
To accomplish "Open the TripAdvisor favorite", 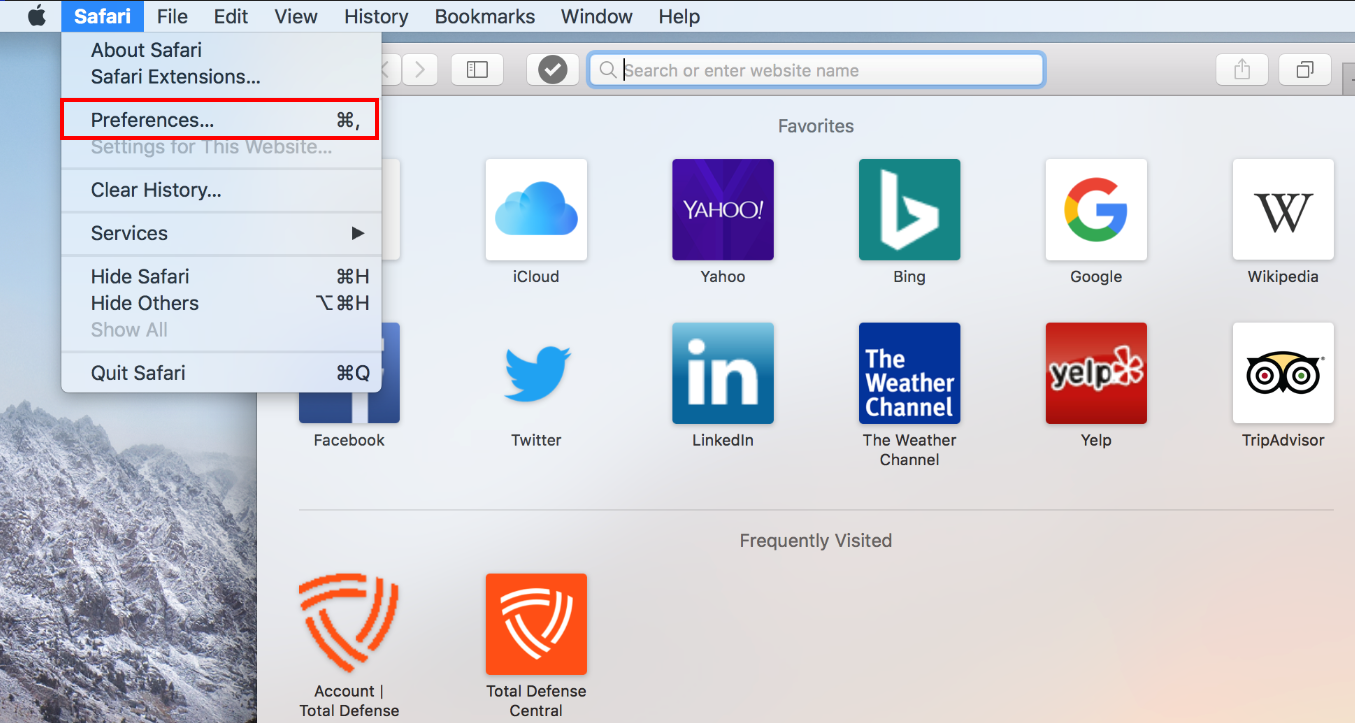I will tap(1283, 373).
